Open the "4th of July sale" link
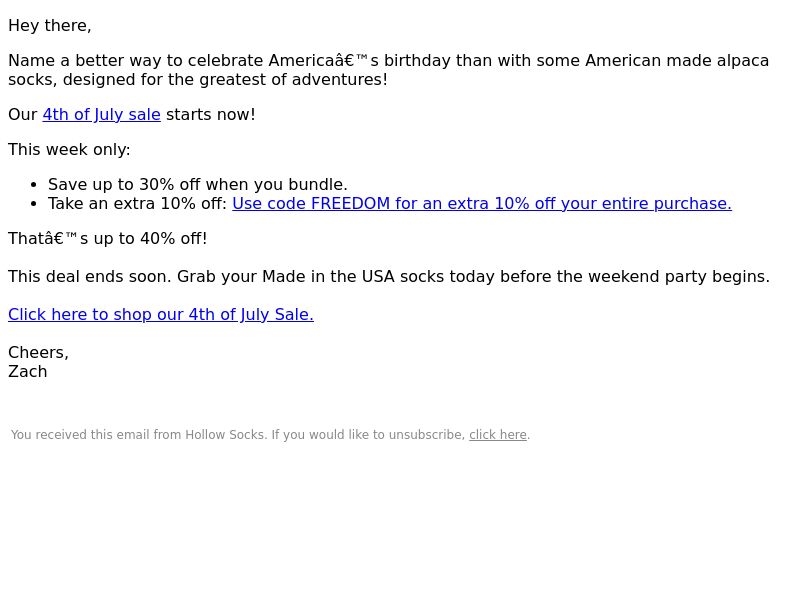Image resolution: width=800 pixels, height=600 pixels. (102, 115)
